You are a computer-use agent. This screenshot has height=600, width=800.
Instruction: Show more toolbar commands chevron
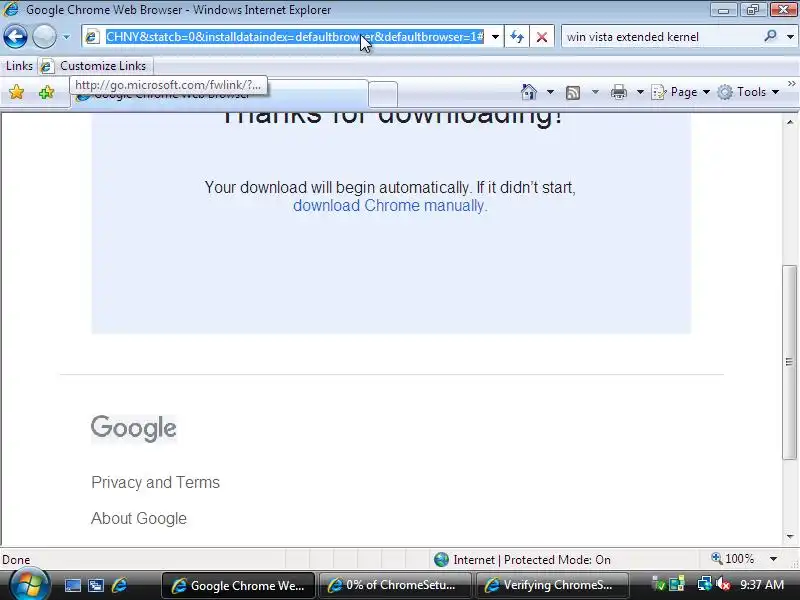pyautogui.click(x=791, y=83)
